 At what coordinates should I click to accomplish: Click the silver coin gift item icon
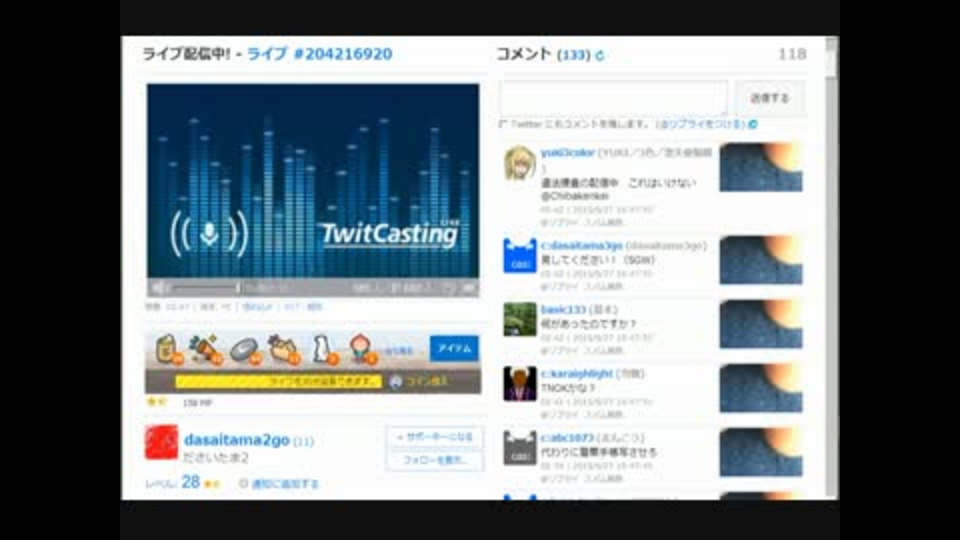(245, 351)
